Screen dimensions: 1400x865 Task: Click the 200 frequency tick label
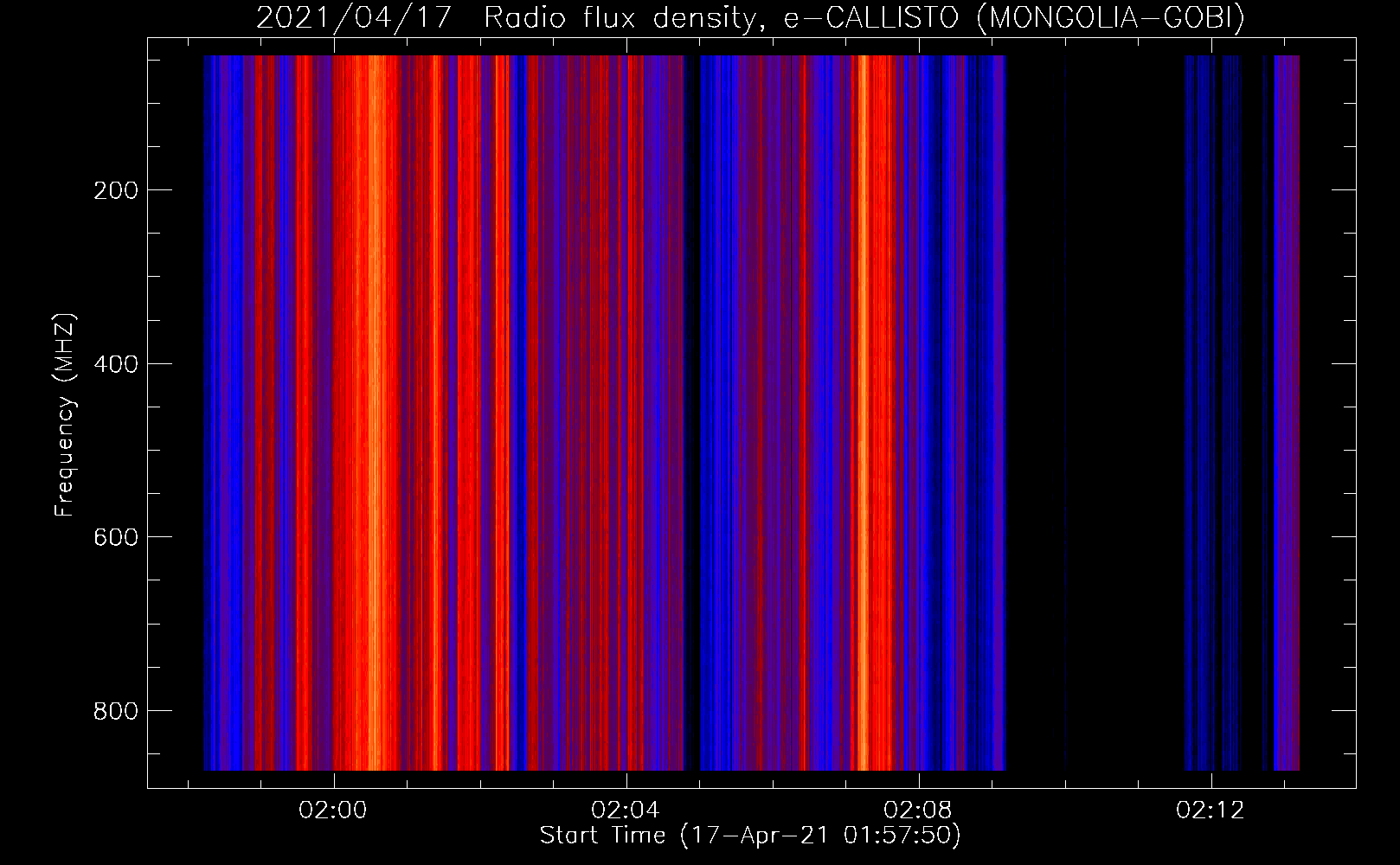tap(116, 191)
